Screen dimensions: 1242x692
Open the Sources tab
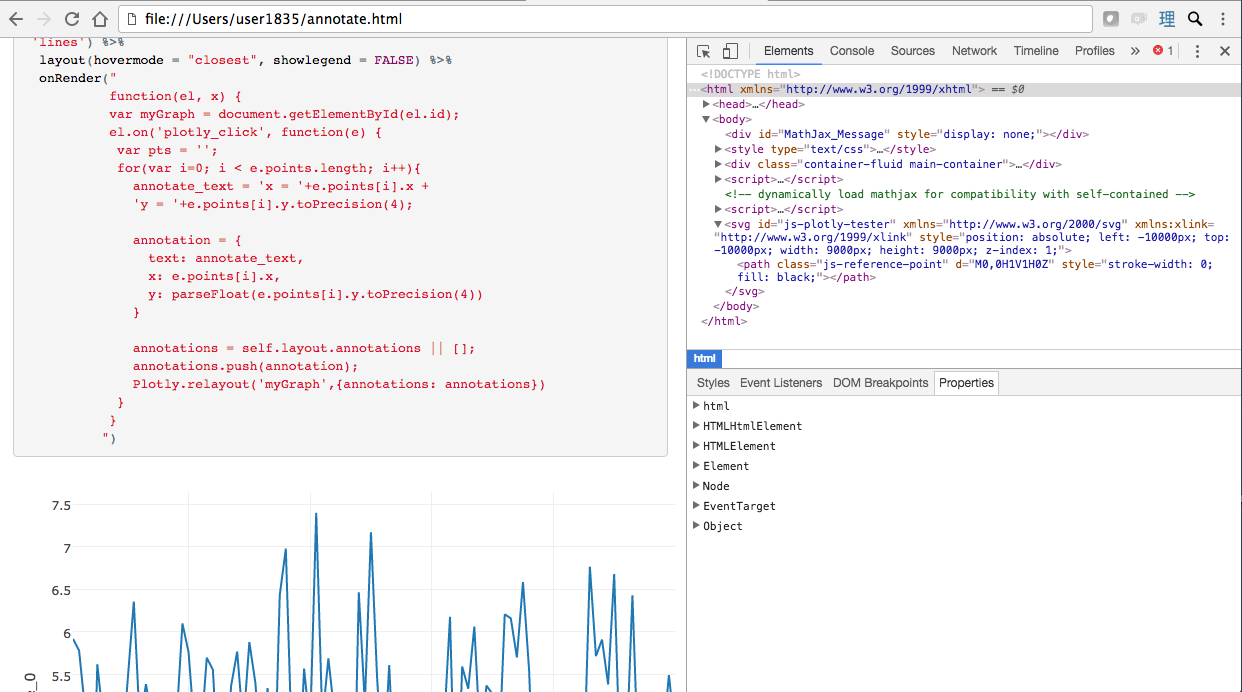[913, 51]
